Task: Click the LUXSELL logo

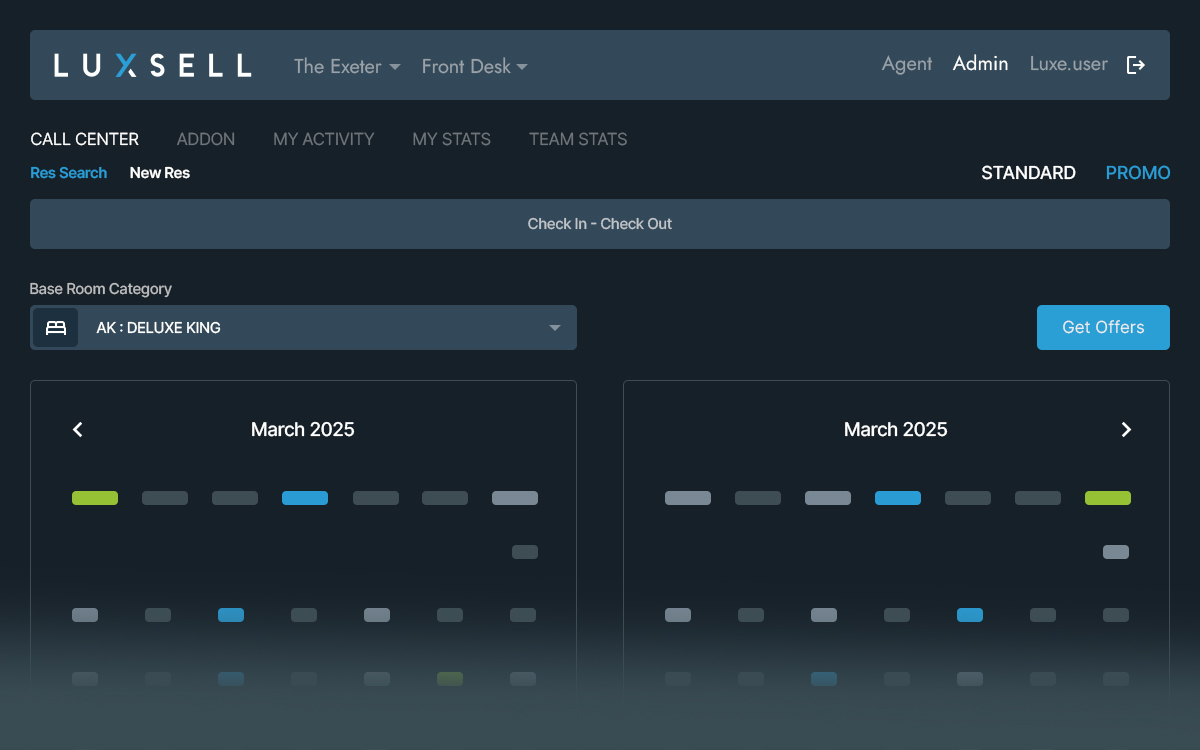Action: [152, 66]
